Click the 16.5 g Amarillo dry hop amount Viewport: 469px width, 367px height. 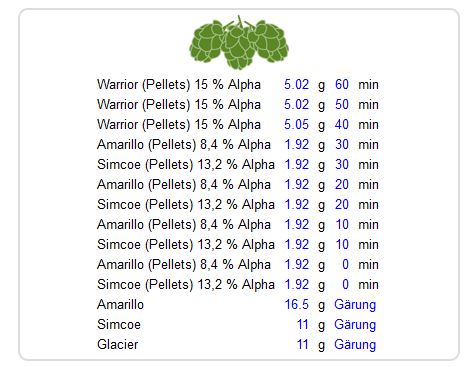click(x=297, y=304)
